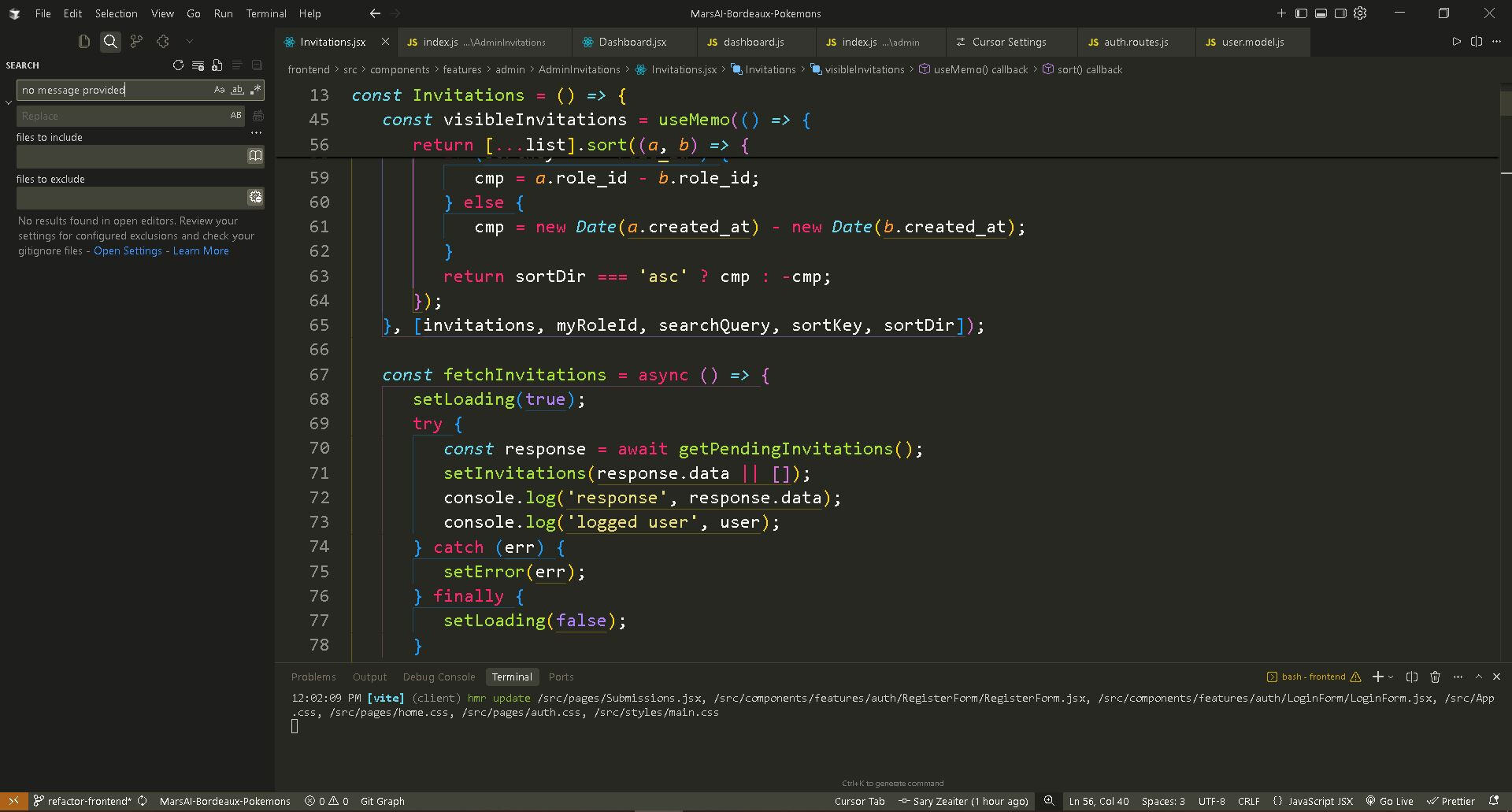Image resolution: width=1512 pixels, height=812 pixels.
Task: Open remote window icon in status bar
Action: coord(13,801)
